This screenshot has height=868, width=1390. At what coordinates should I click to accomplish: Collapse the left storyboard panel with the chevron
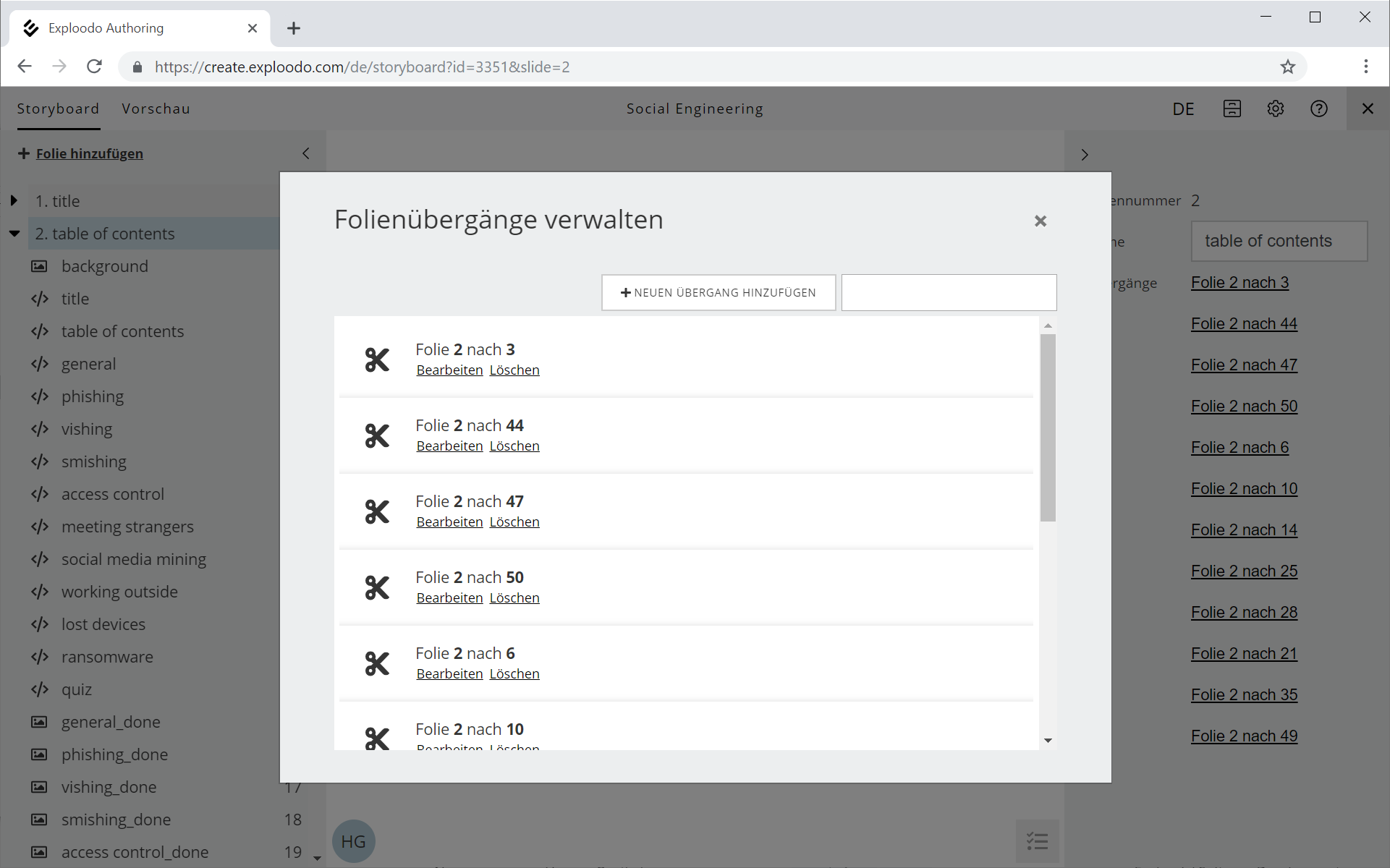(306, 153)
